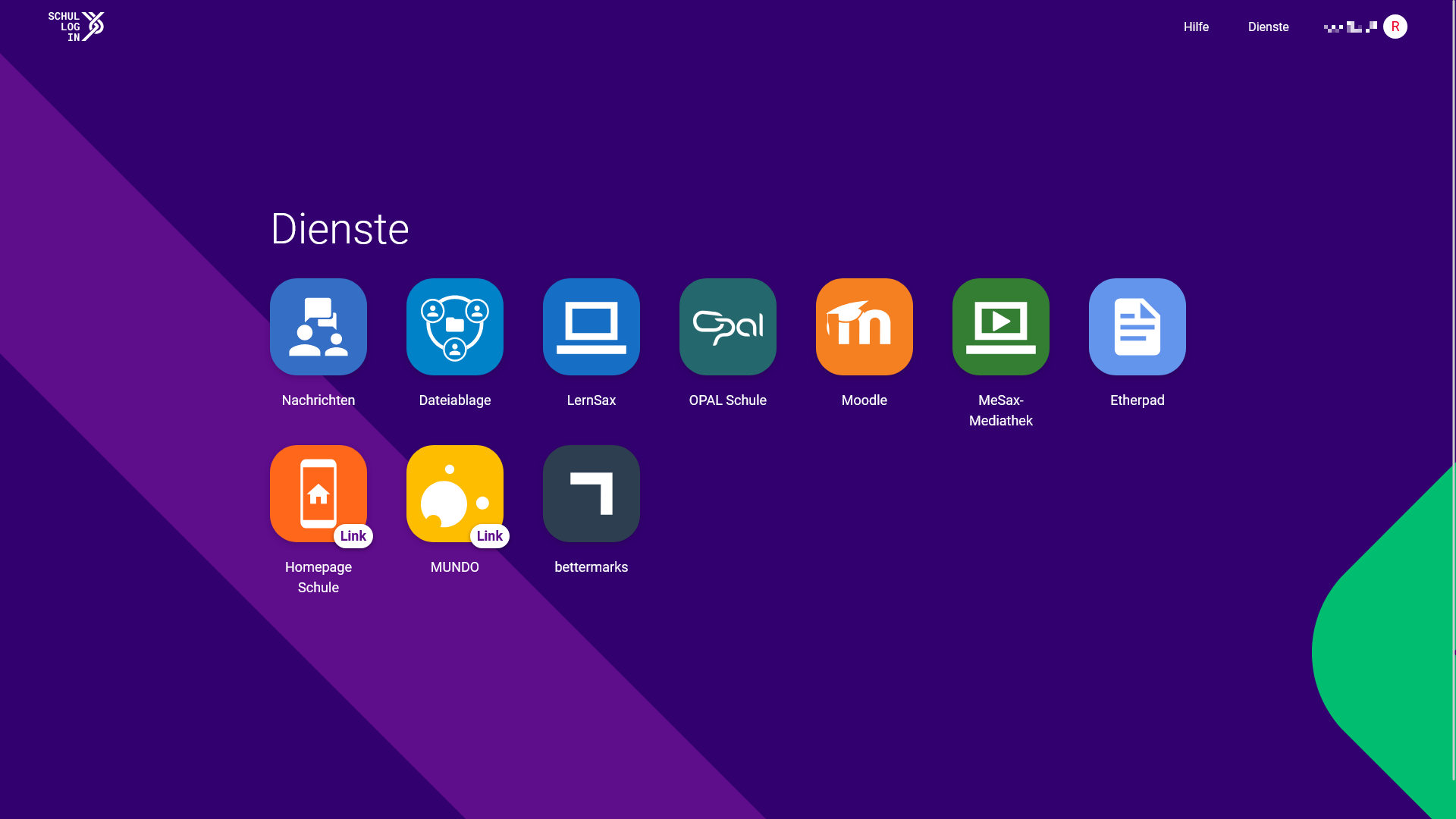Launch the Moodle icon

[x=864, y=327]
